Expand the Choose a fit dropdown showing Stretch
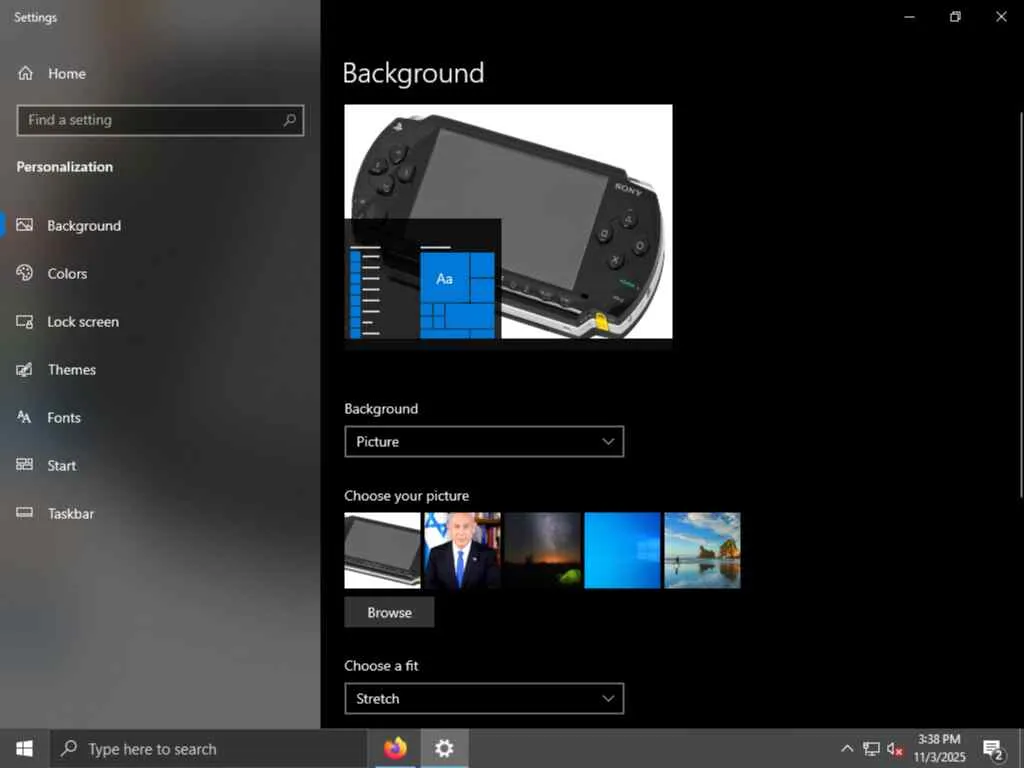The width and height of the screenshot is (1024, 768). 484,699
